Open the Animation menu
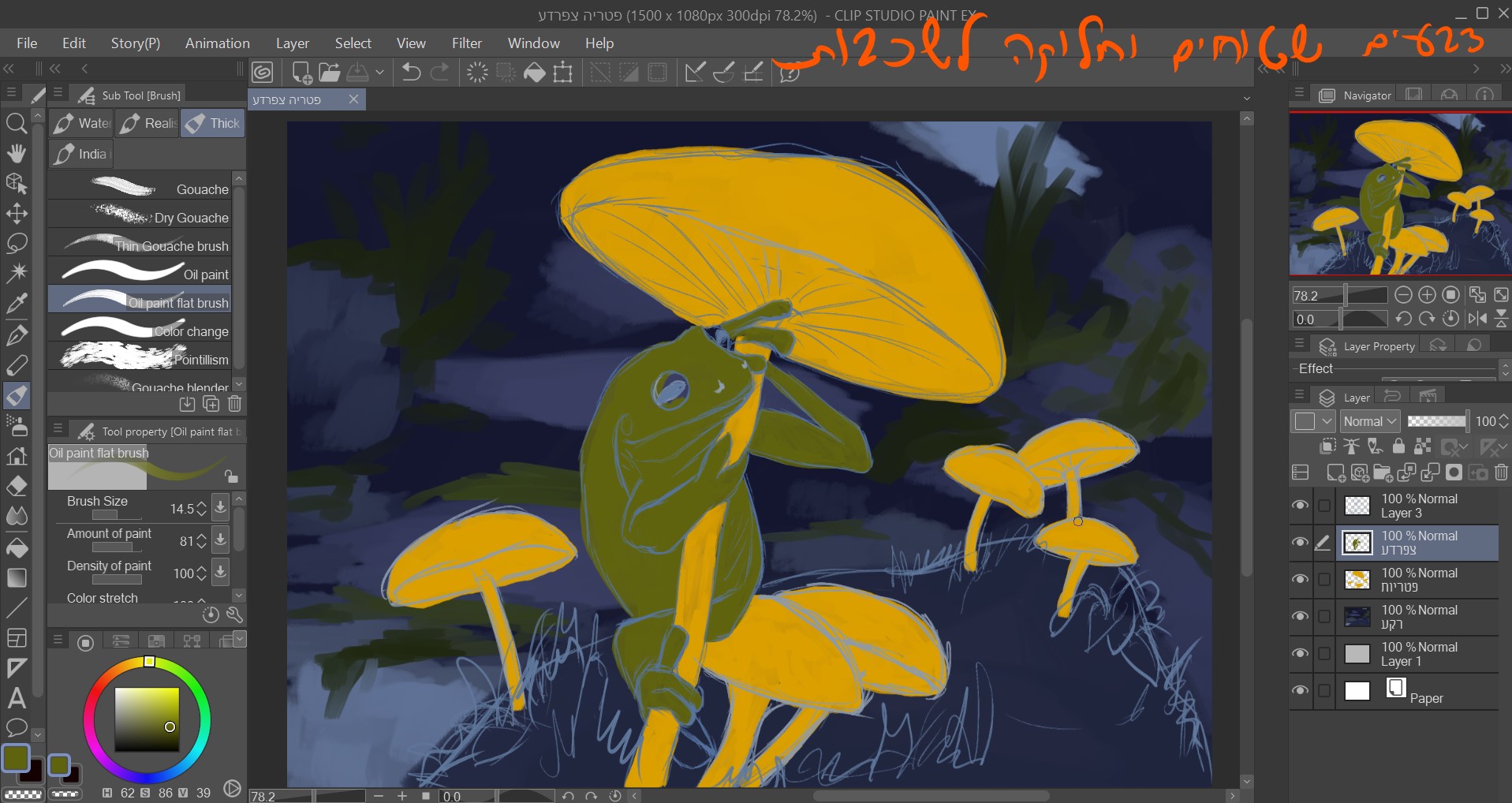Screen dimensions: 1512x803 tap(218, 43)
